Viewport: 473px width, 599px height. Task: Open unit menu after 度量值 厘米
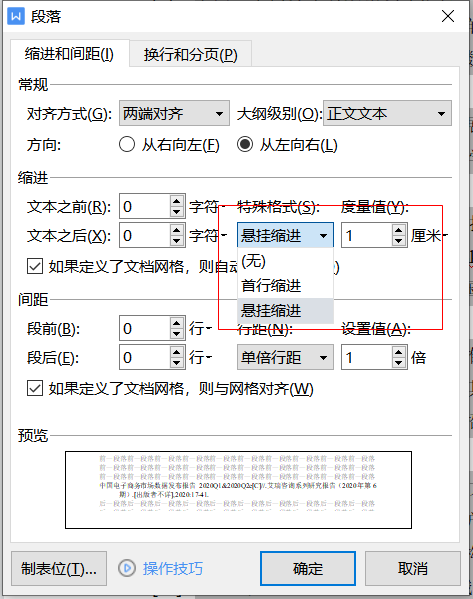[x=445, y=235]
